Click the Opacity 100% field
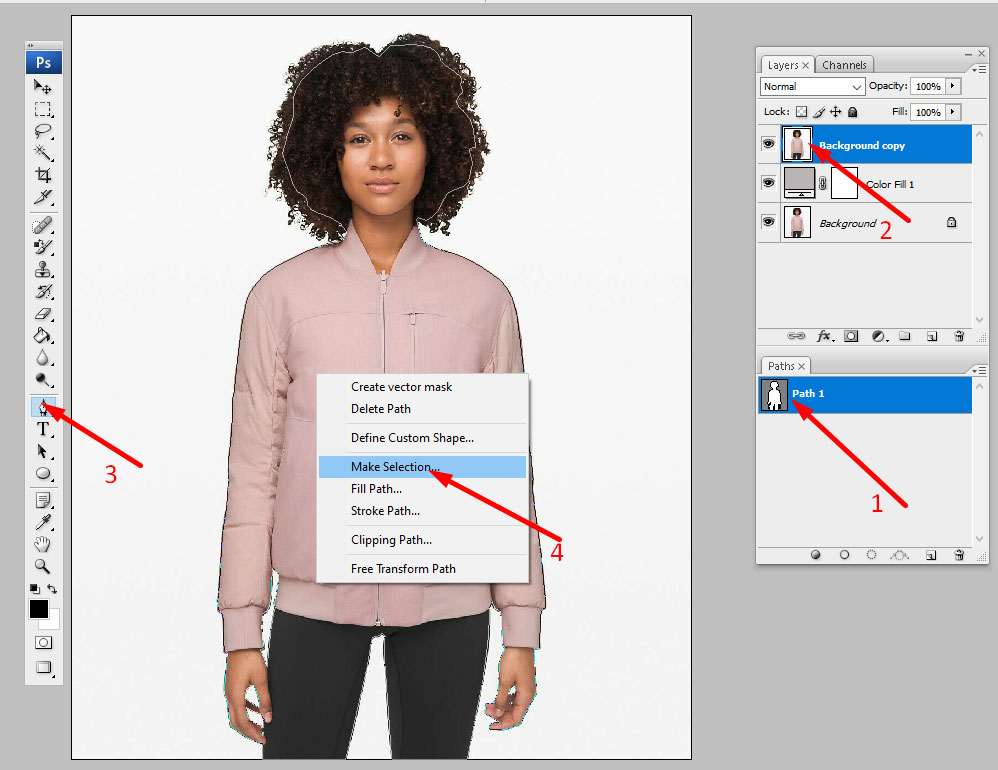998x770 pixels. (x=927, y=87)
